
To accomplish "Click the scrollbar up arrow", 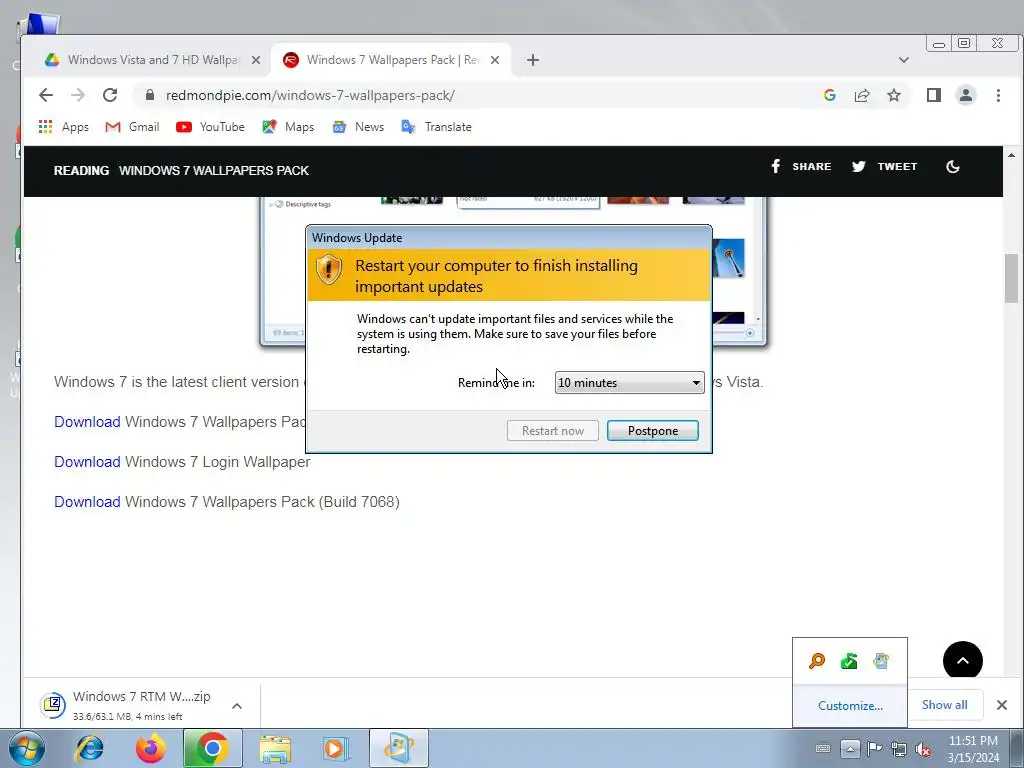I will click(x=1012, y=155).
